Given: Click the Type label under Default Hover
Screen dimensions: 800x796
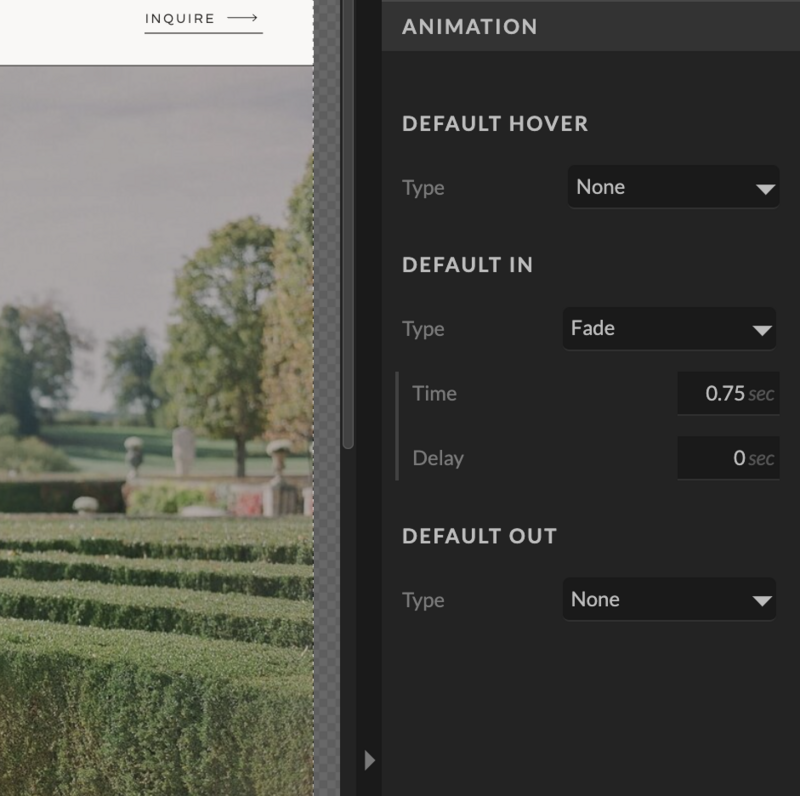Looking at the screenshot, I should point(423,187).
